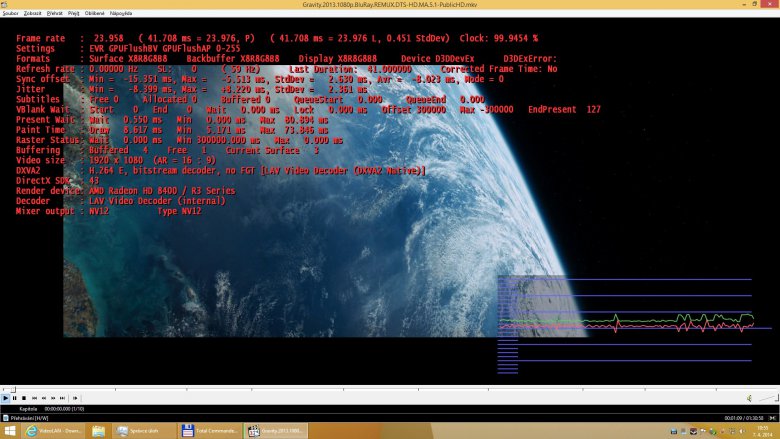Click the Gravity player taskbar item
The image size is (780, 439).
pyautogui.click(x=276, y=431)
